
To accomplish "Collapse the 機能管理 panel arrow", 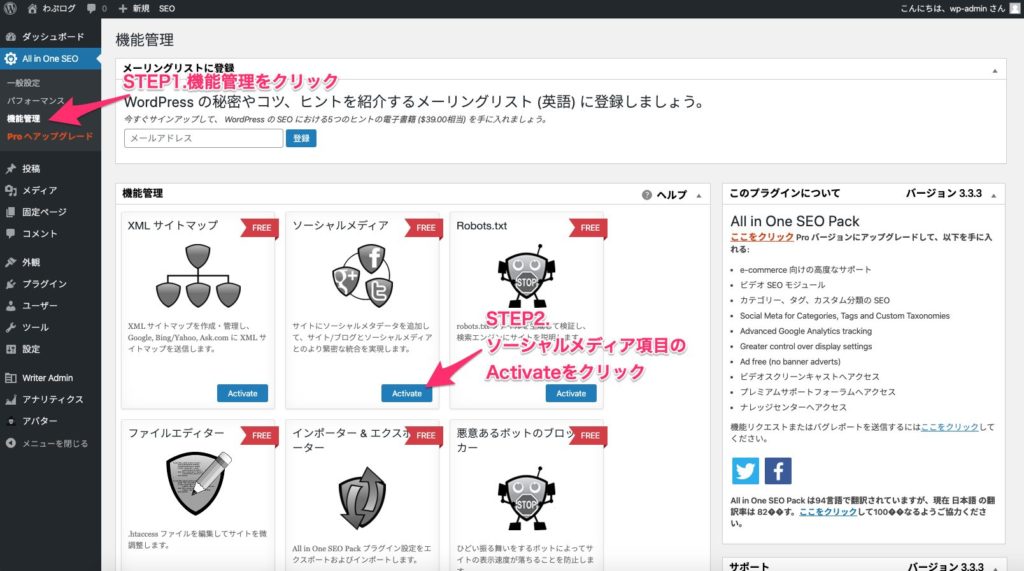I will pyautogui.click(x=699, y=195).
